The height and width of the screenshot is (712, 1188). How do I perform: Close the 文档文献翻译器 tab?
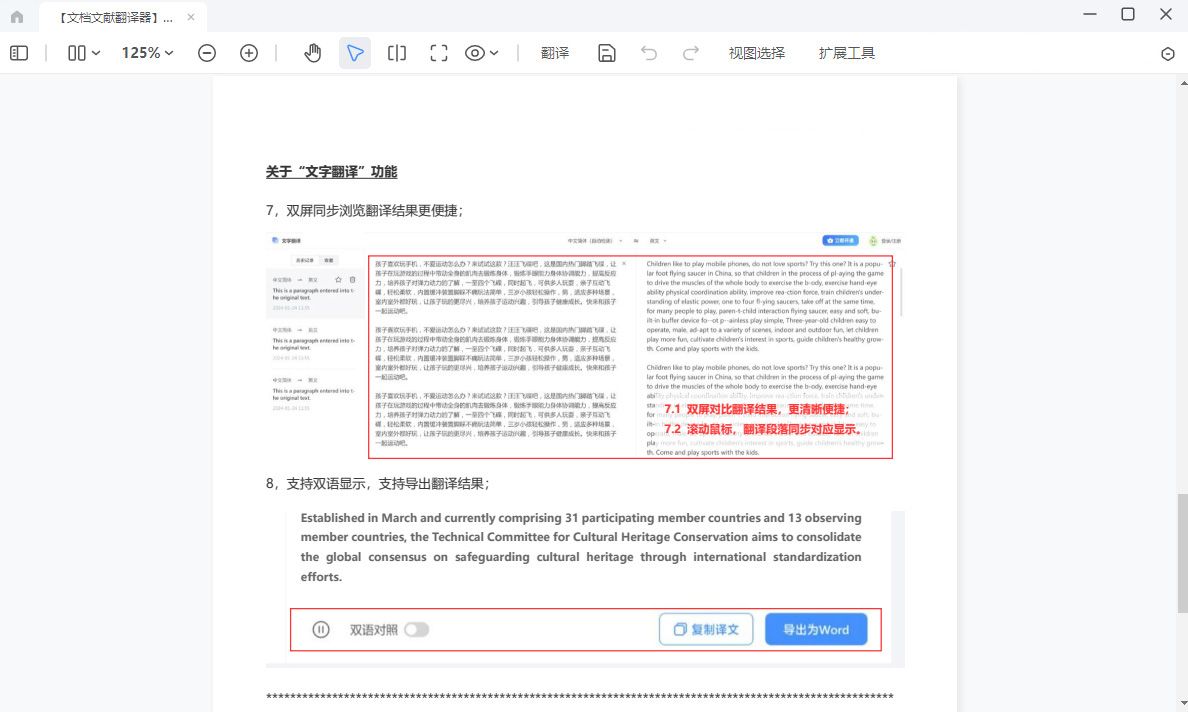coord(191,17)
